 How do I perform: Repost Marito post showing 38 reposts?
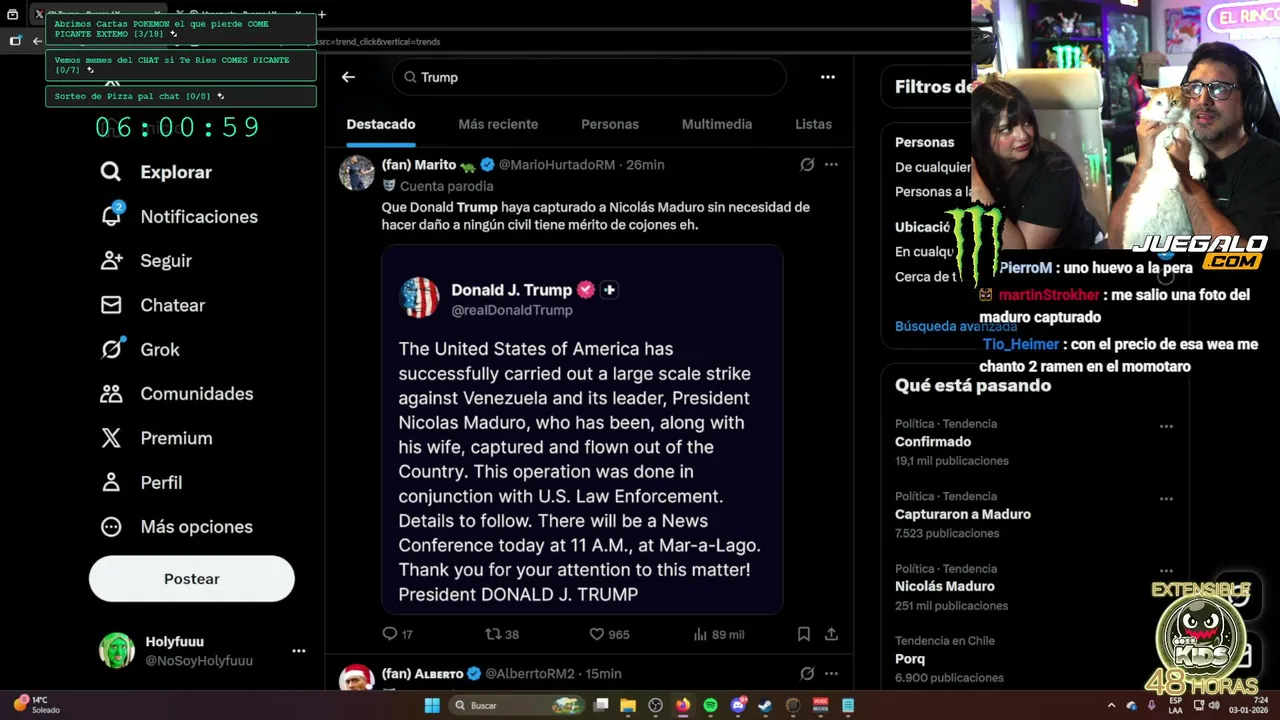click(502, 634)
